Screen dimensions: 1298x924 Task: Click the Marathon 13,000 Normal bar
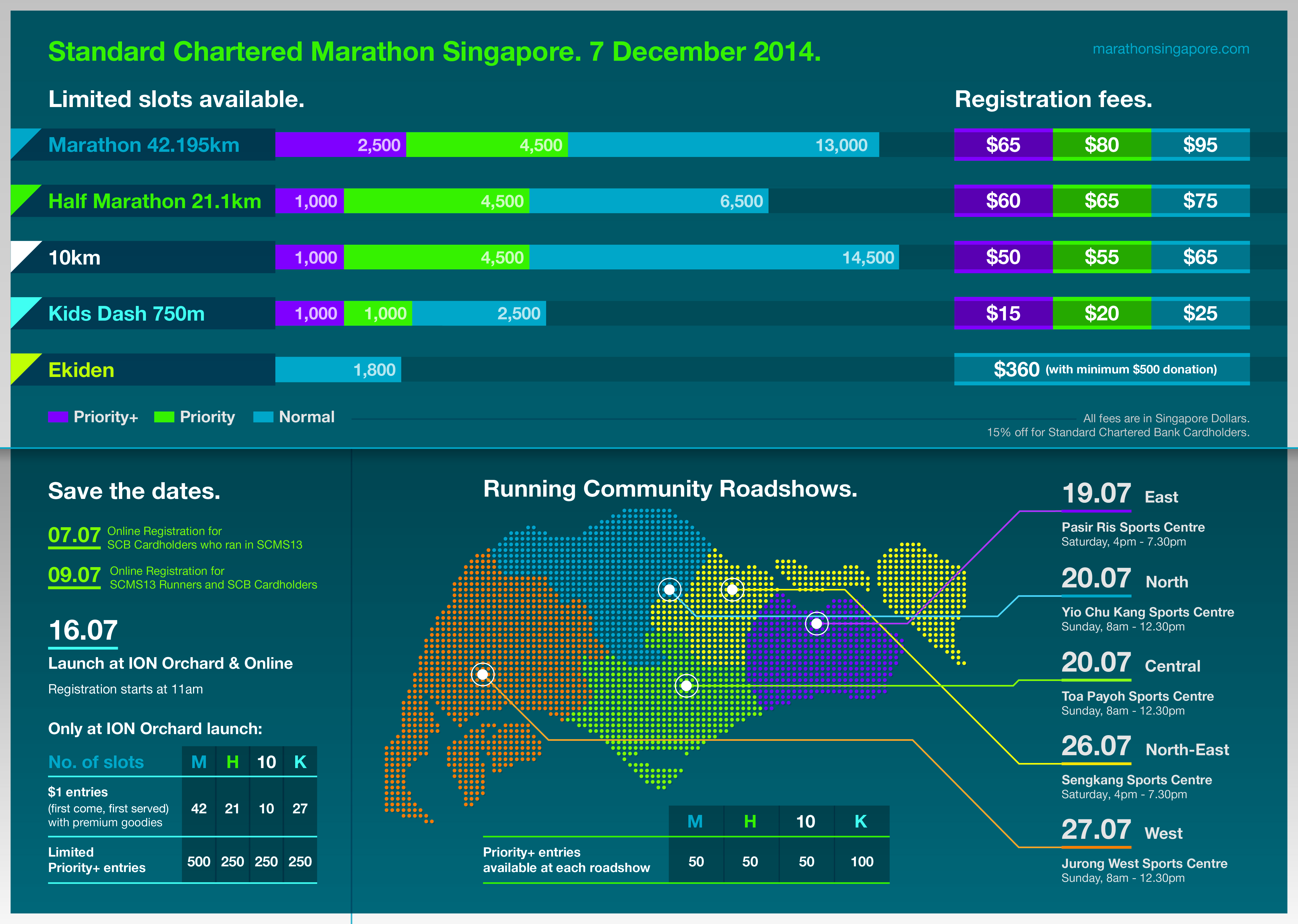[723, 145]
